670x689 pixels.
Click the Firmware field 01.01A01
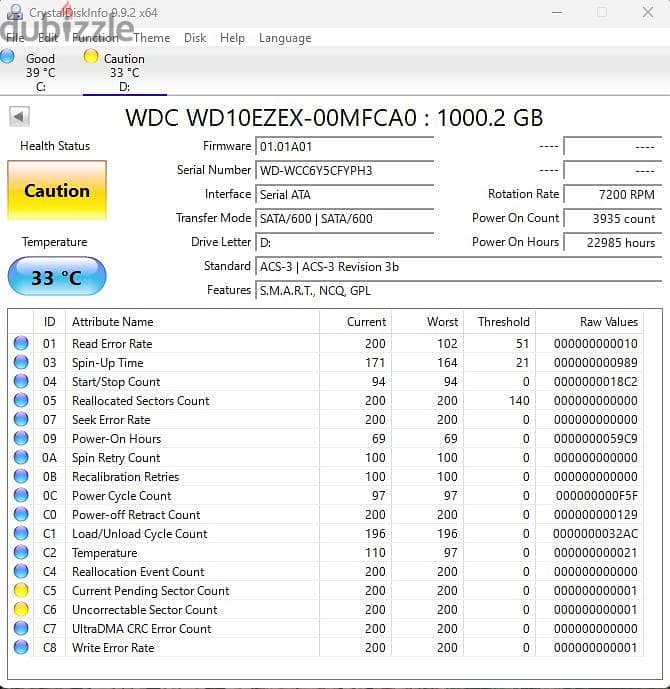click(344, 146)
